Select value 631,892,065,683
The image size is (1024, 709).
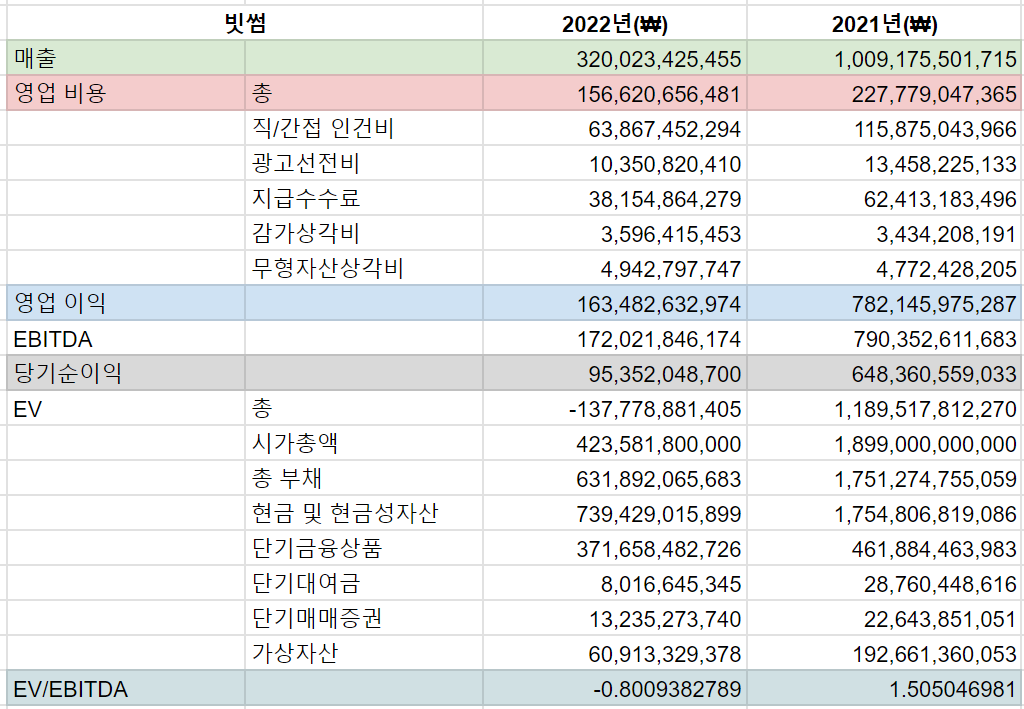(x=658, y=480)
